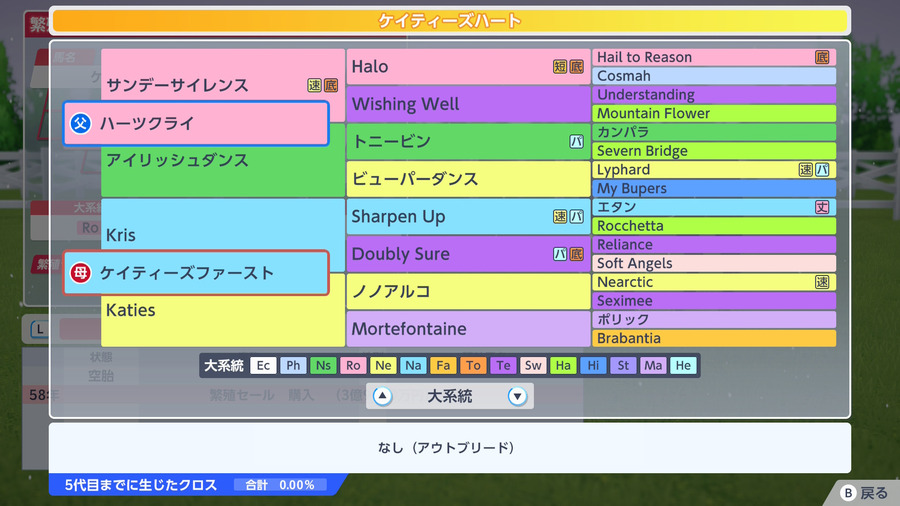Select the Ec lineage color swatch
Screen dimensions: 900x506
[x=263, y=365]
